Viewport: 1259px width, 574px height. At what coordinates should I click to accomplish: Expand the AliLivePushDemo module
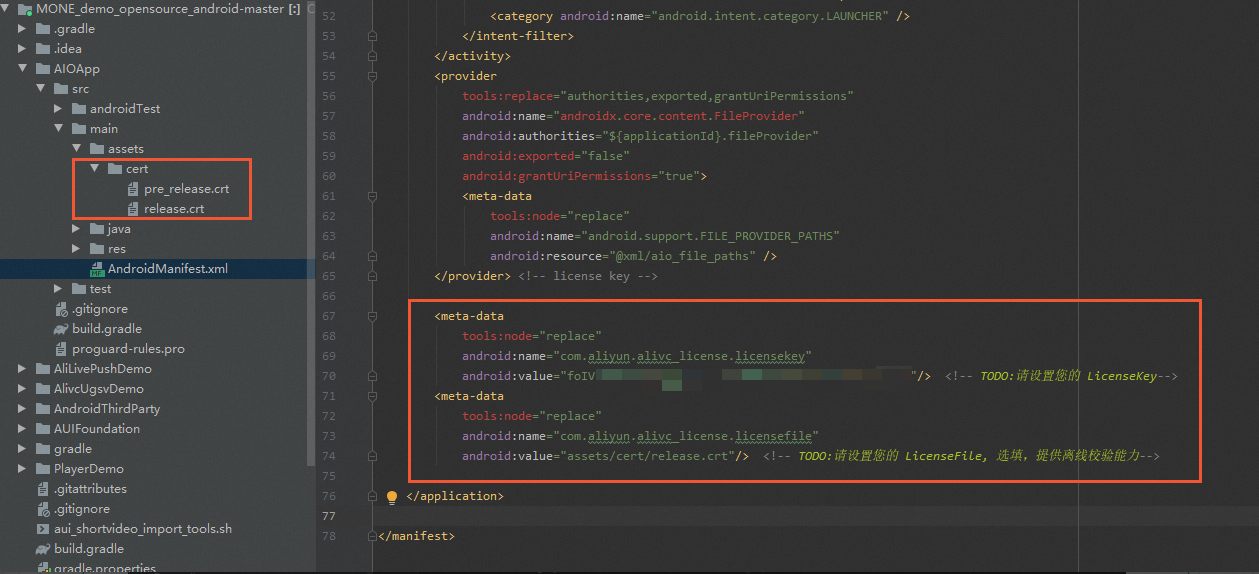(x=23, y=369)
